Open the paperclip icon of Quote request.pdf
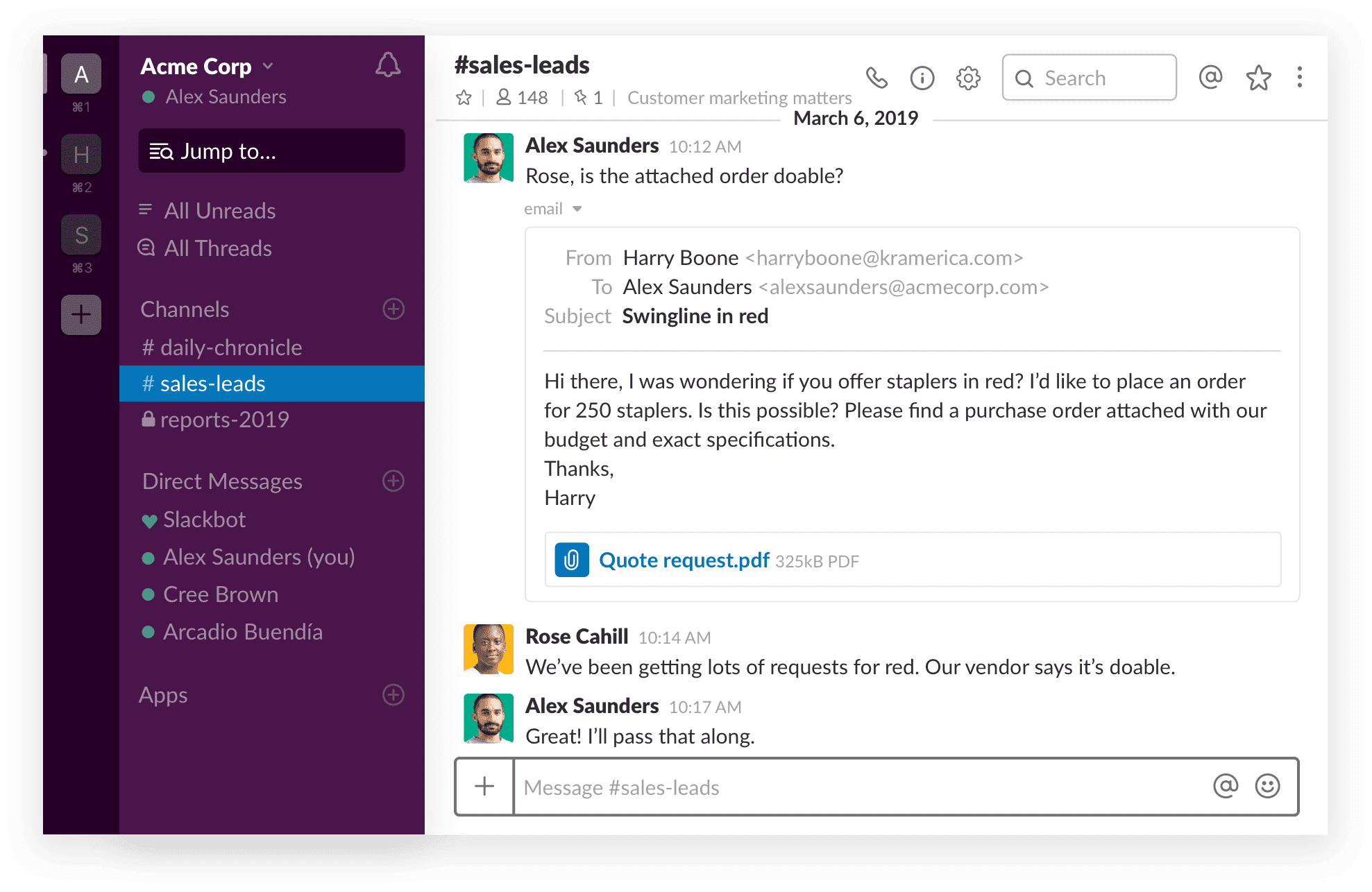The image size is (1372, 892). coord(572,560)
